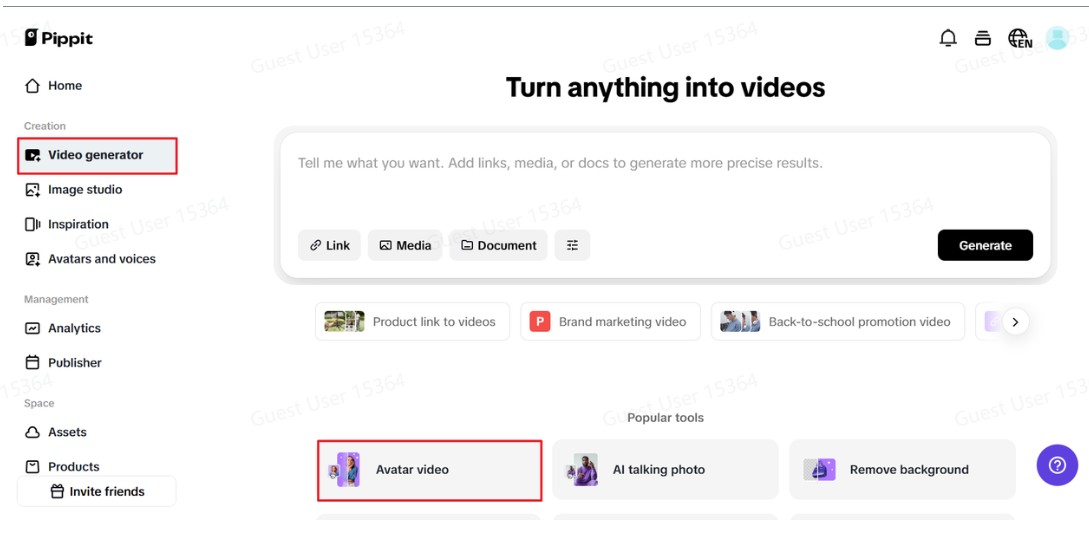This screenshot has width=1089, height=537.
Task: Click the Turn anything into videos heading
Action: coord(665,88)
